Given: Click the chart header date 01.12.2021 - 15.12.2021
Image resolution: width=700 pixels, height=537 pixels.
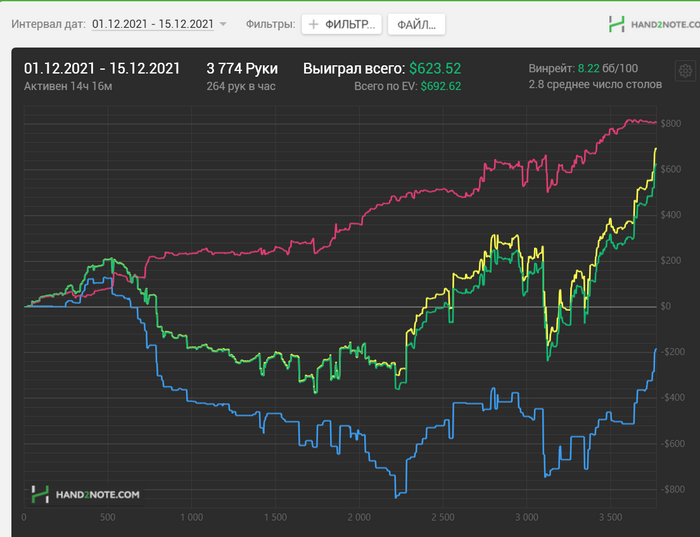Looking at the screenshot, I should click(x=102, y=68).
